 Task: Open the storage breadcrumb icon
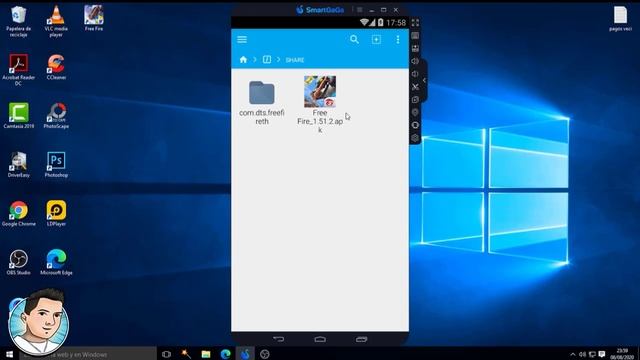pyautogui.click(x=267, y=60)
